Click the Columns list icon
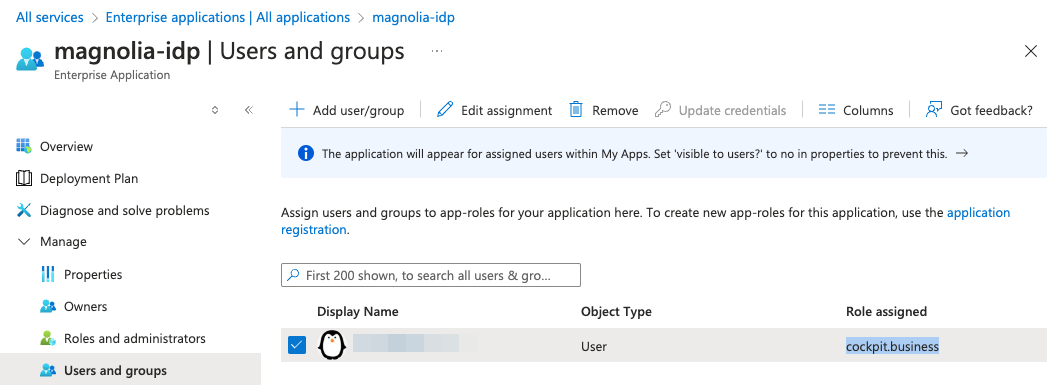The height and width of the screenshot is (392, 1059). click(827, 109)
